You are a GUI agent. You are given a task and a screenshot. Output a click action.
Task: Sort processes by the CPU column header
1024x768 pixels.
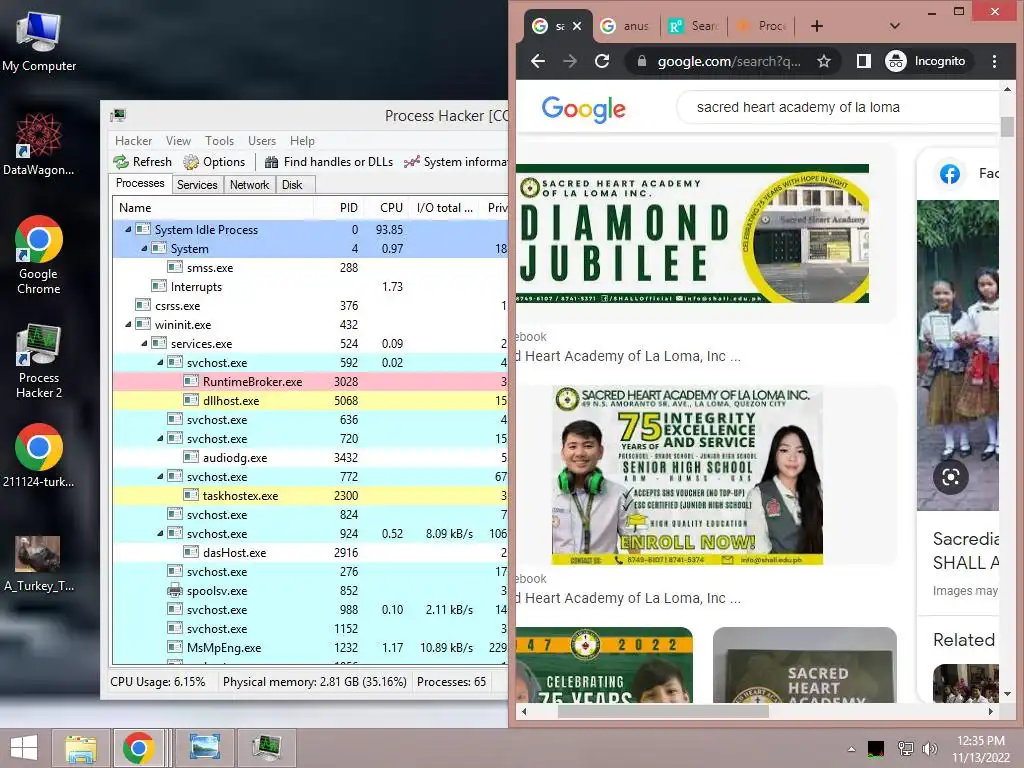[x=387, y=208]
